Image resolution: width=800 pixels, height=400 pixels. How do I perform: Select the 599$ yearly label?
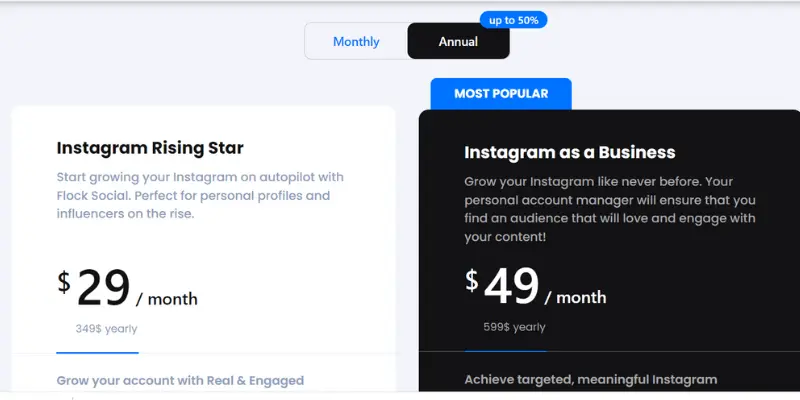point(514,327)
